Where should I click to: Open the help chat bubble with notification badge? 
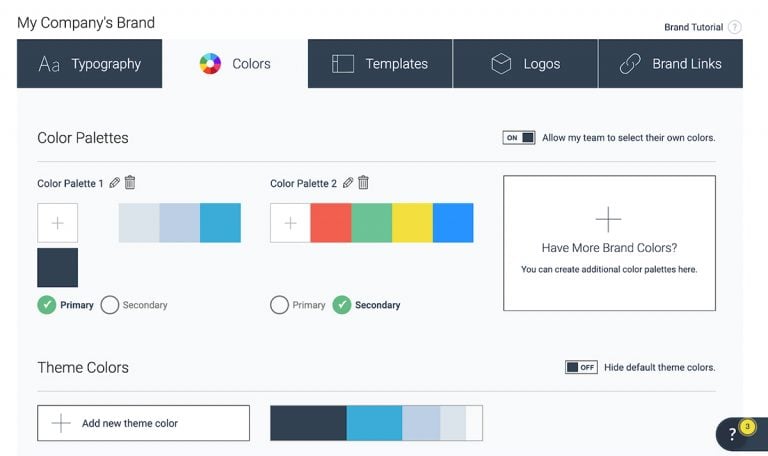click(738, 433)
